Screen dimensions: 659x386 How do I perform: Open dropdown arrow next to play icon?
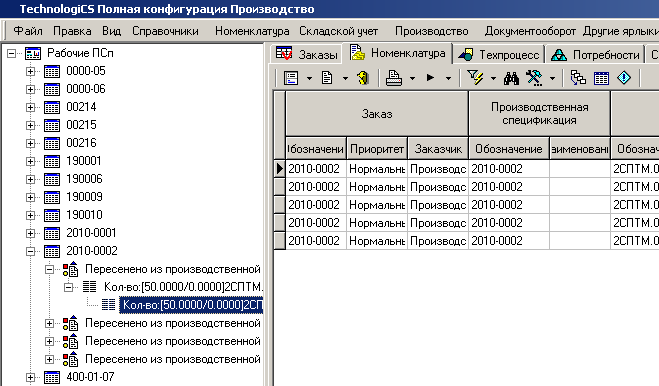448,78
